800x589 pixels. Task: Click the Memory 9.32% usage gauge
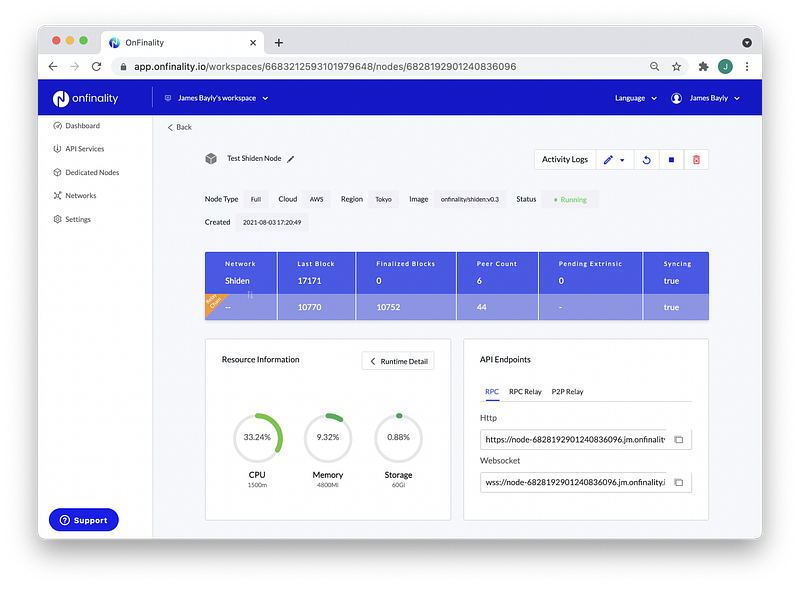pyautogui.click(x=328, y=437)
